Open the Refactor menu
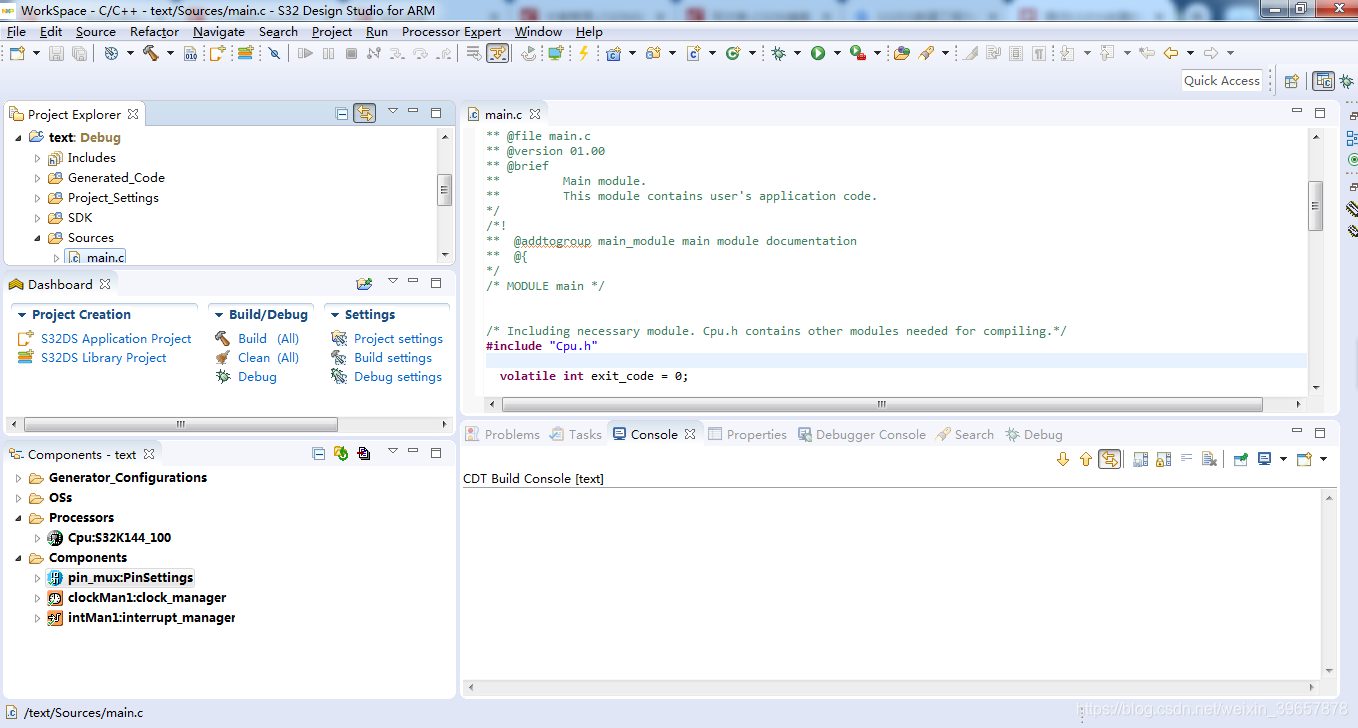The image size is (1358, 728). click(x=154, y=31)
